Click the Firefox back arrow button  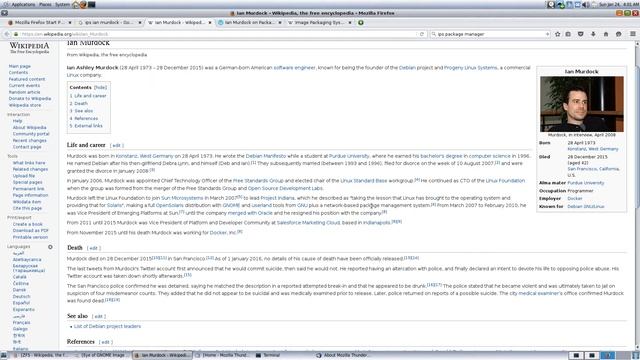point(7,34)
